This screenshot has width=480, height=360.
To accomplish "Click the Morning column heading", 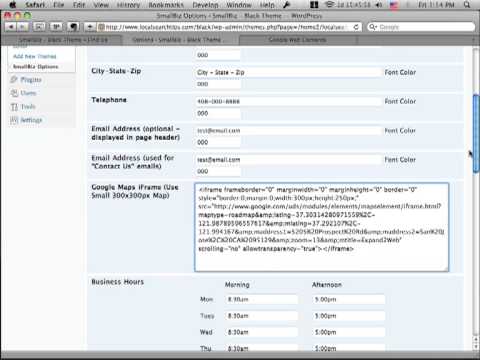I will (x=237, y=285).
